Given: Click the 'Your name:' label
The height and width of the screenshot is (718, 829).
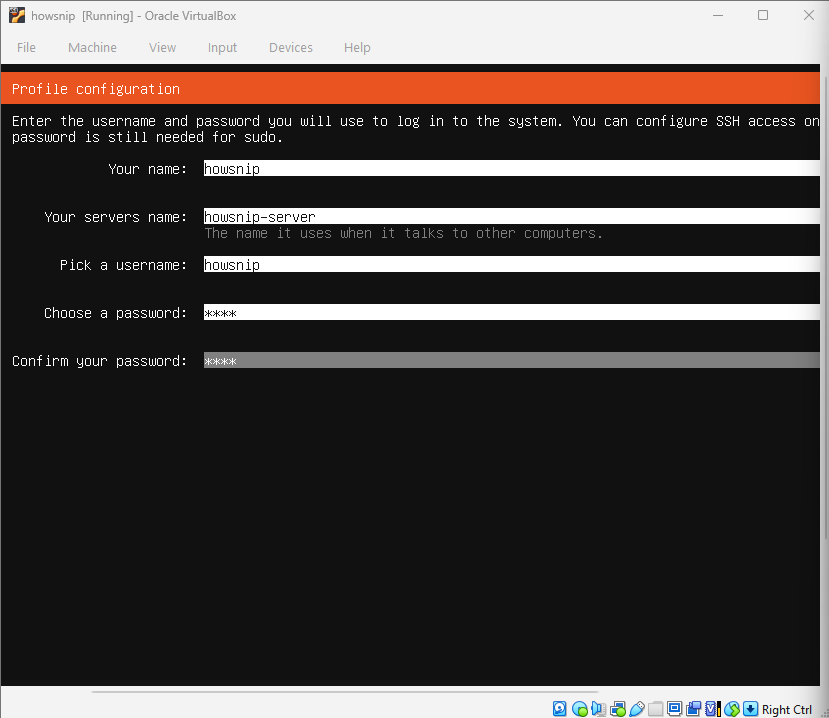Looking at the screenshot, I should pyautogui.click(x=148, y=169).
